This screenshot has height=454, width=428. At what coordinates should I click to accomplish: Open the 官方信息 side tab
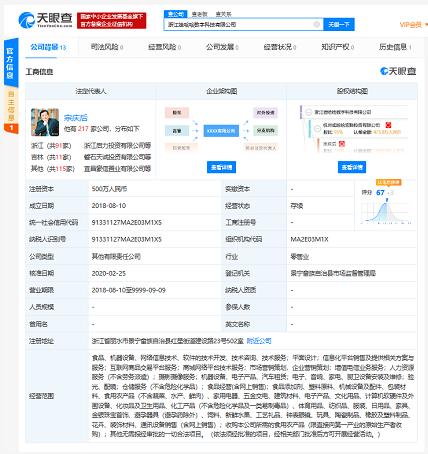pyautogui.click(x=11, y=63)
